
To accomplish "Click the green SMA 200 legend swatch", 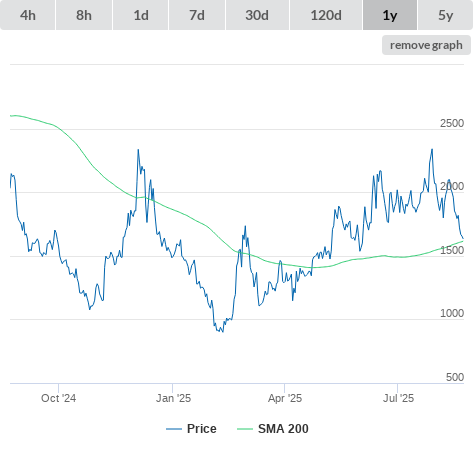I will (x=245, y=429).
